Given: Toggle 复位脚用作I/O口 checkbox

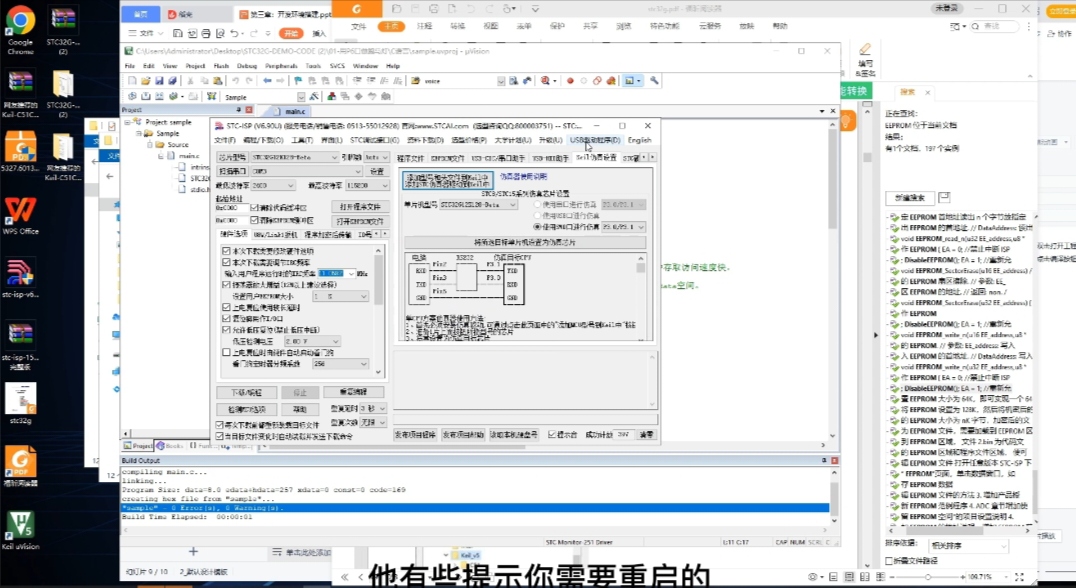Looking at the screenshot, I should [x=226, y=318].
